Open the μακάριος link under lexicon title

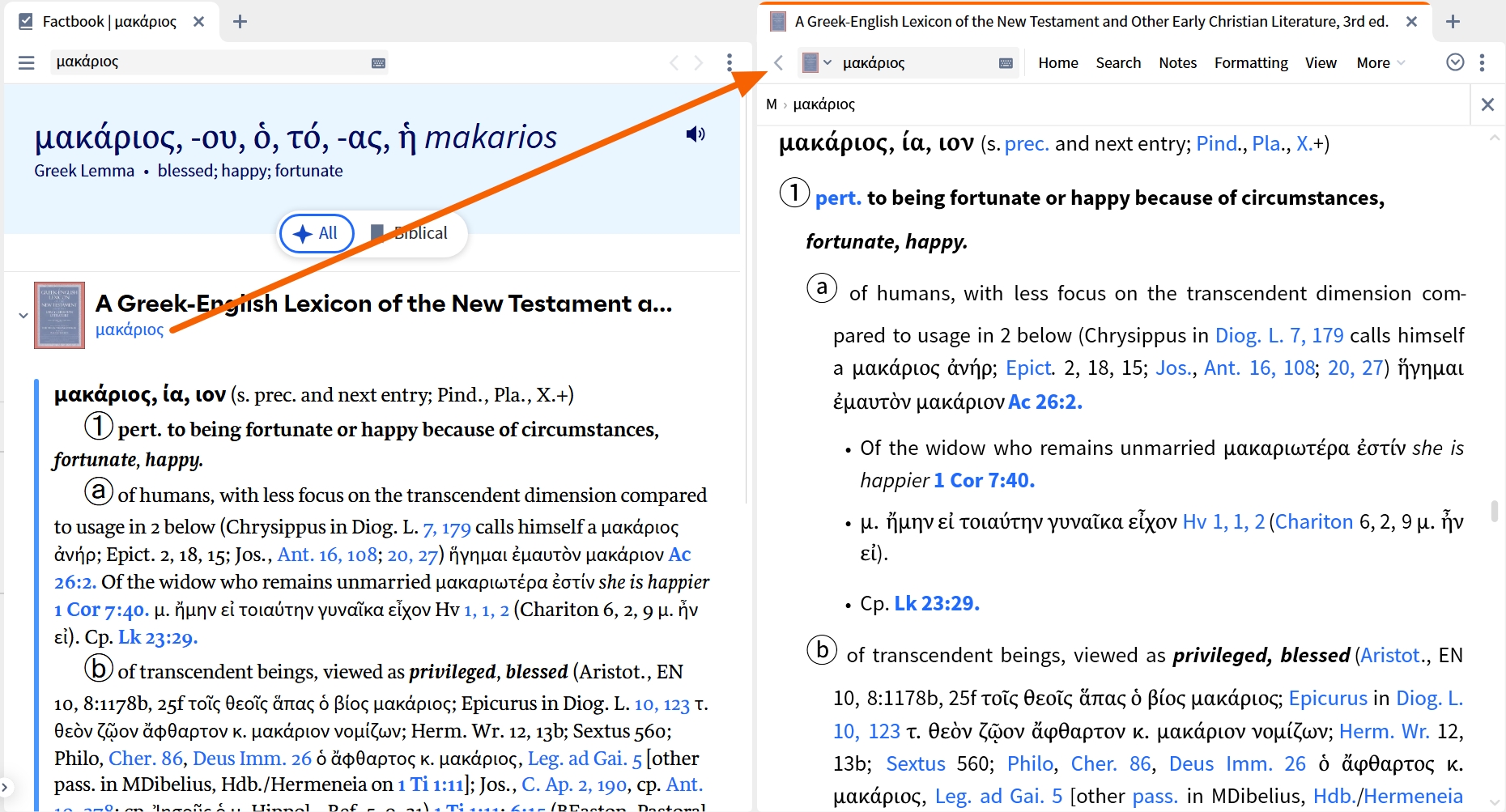(x=130, y=329)
